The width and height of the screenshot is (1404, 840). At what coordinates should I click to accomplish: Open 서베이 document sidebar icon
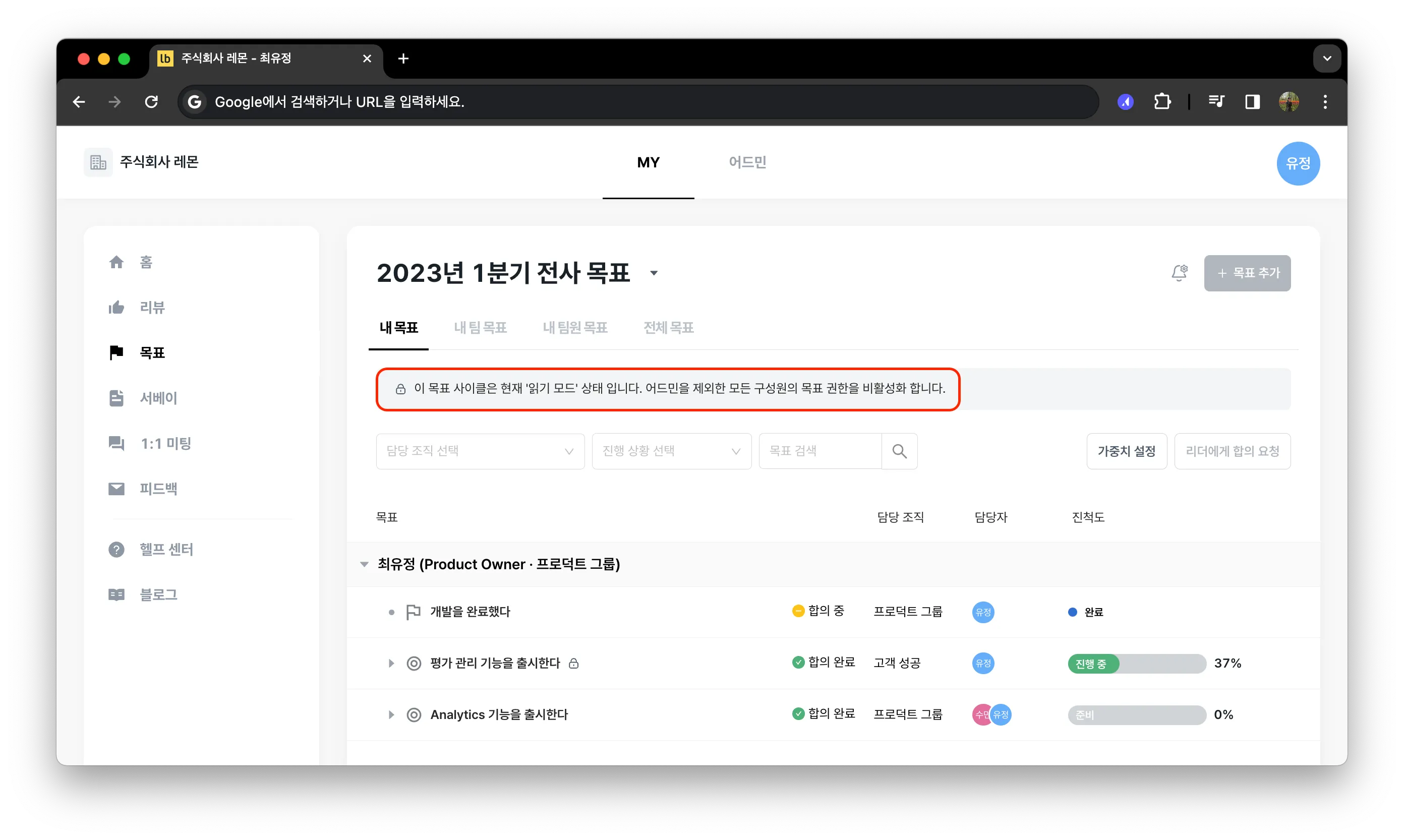(x=116, y=398)
